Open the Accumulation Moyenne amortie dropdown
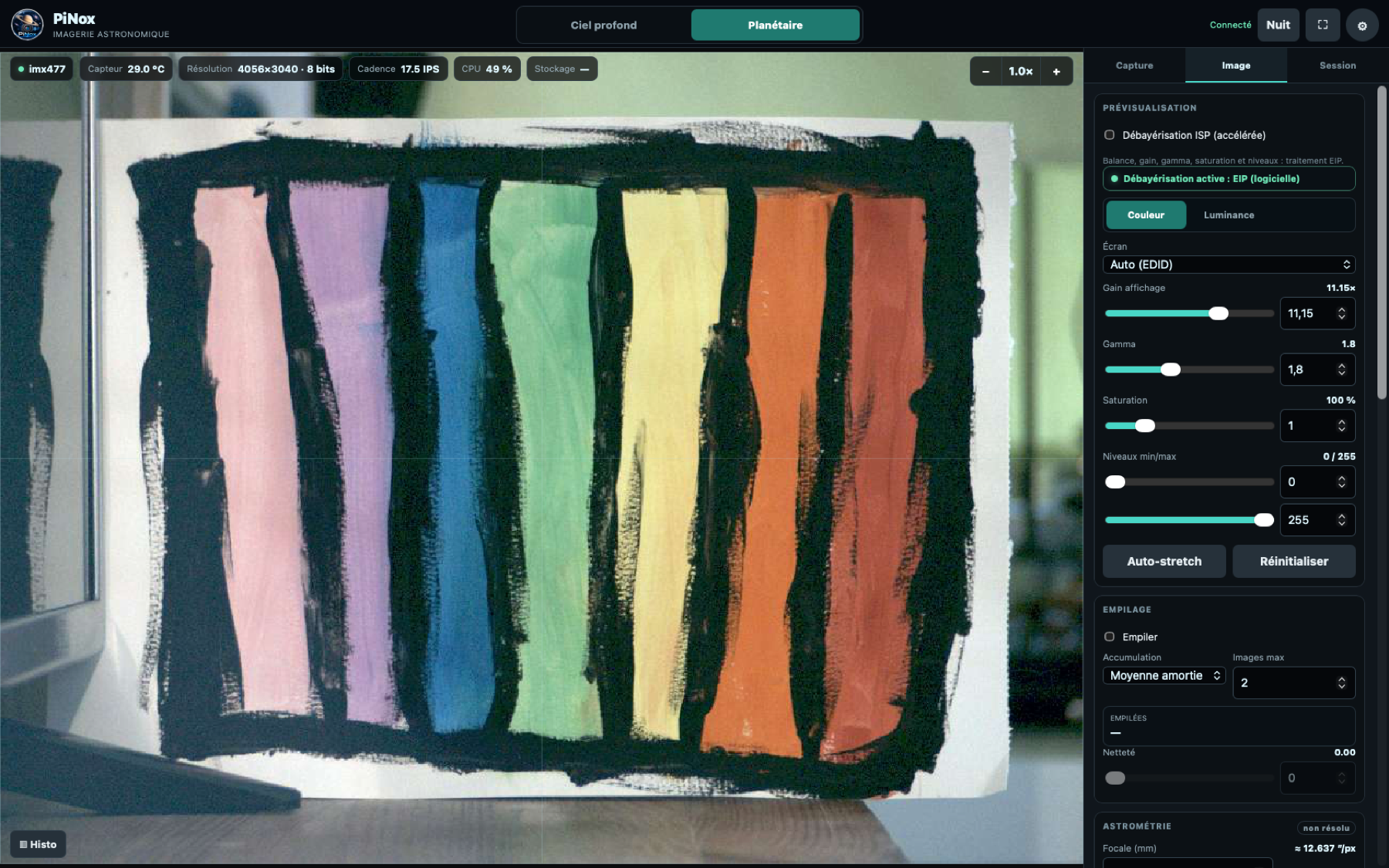This screenshot has height=868, width=1389. click(x=1164, y=675)
